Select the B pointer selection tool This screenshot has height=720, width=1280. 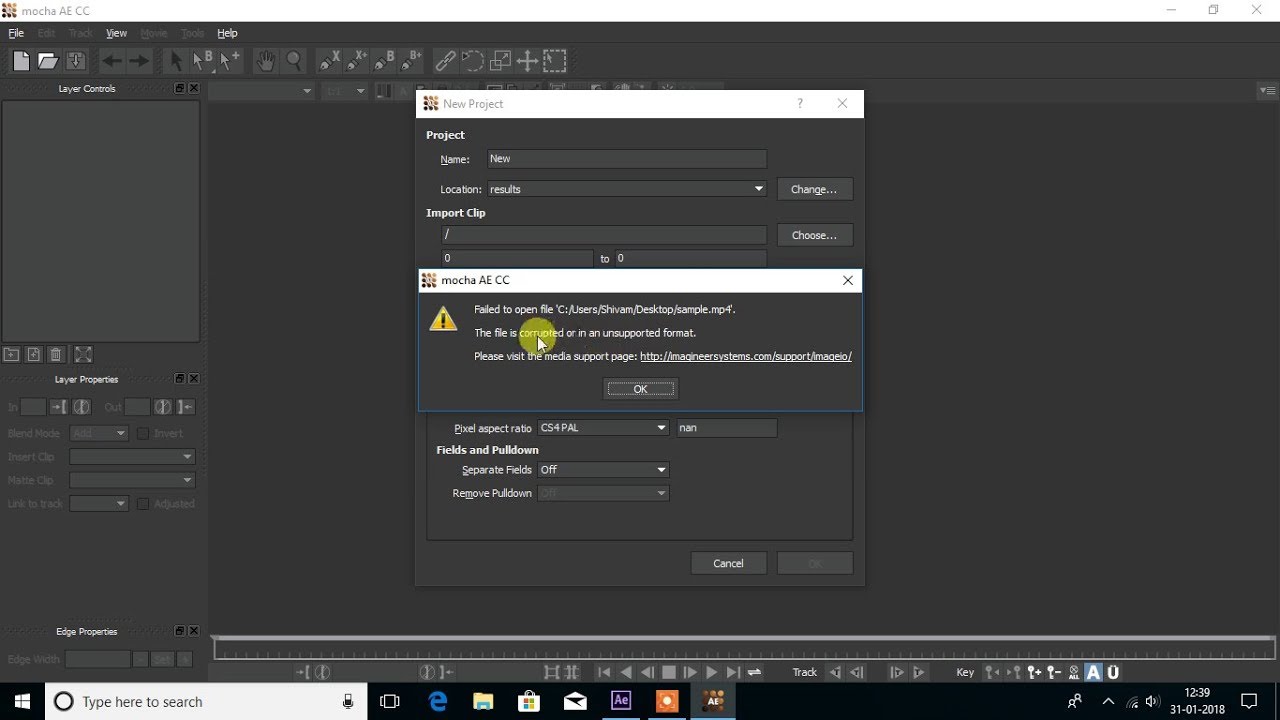coord(203,61)
